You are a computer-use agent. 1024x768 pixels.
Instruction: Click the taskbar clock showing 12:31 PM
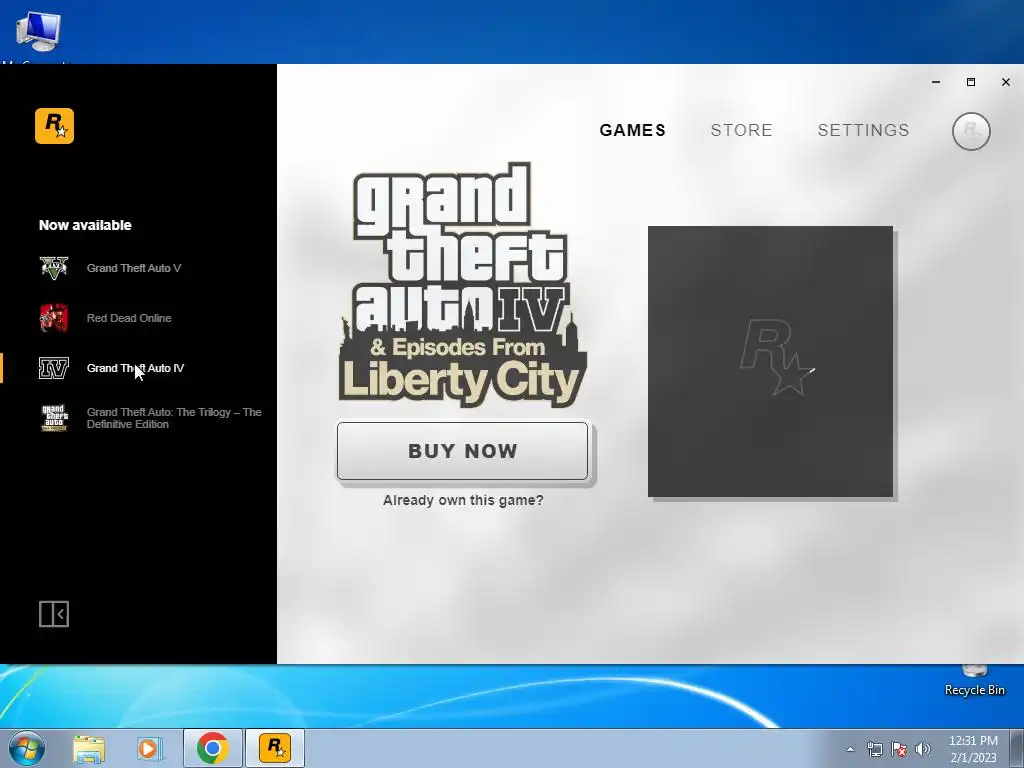click(973, 749)
